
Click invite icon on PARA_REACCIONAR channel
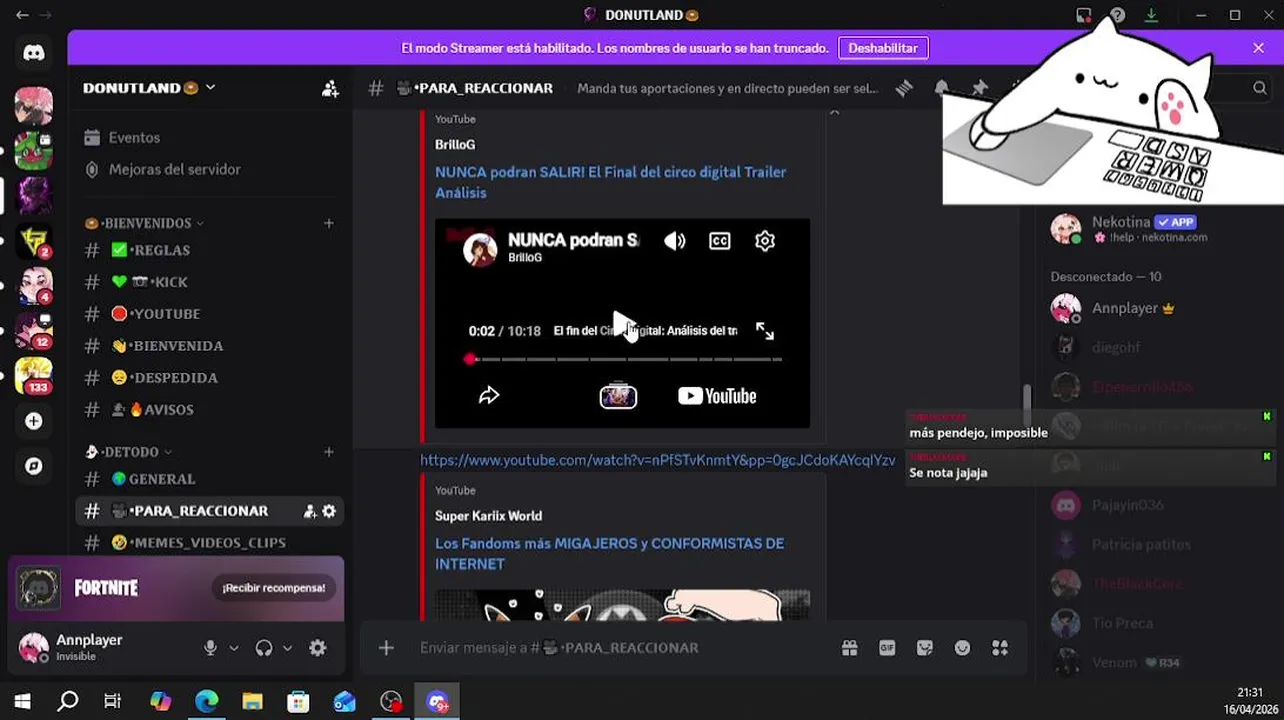click(309, 511)
